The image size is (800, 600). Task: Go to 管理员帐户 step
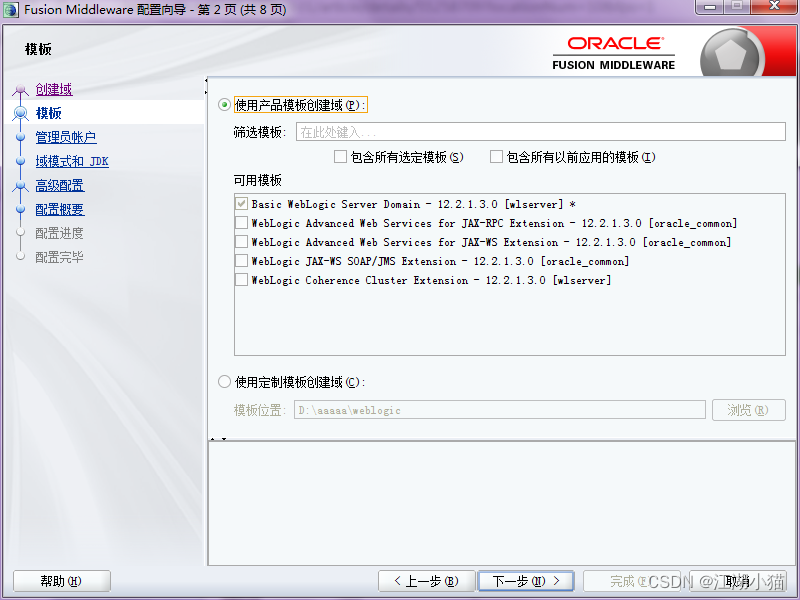click(66, 137)
